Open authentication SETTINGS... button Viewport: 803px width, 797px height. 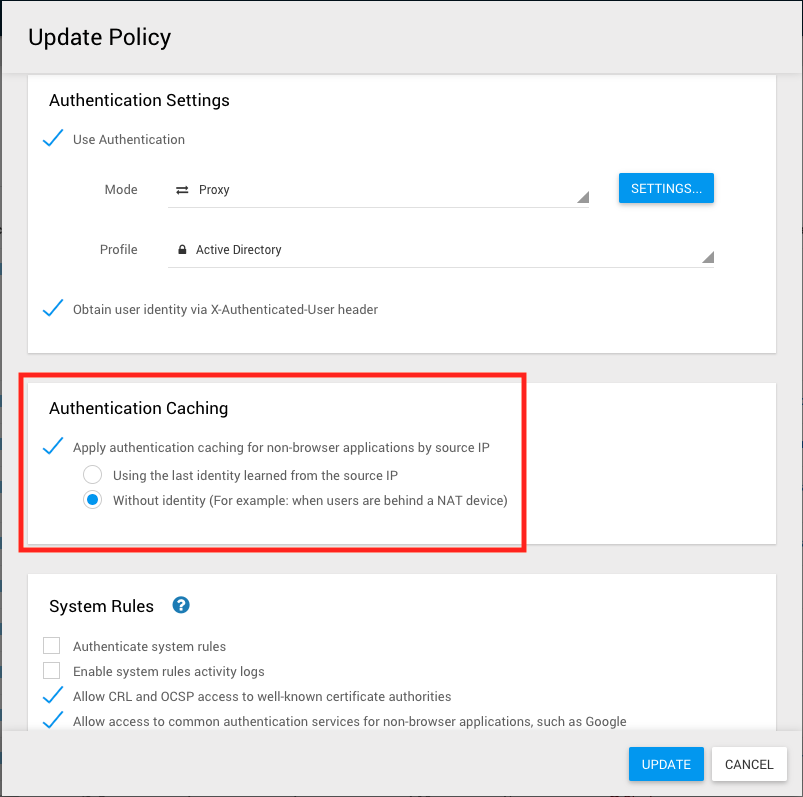[666, 188]
